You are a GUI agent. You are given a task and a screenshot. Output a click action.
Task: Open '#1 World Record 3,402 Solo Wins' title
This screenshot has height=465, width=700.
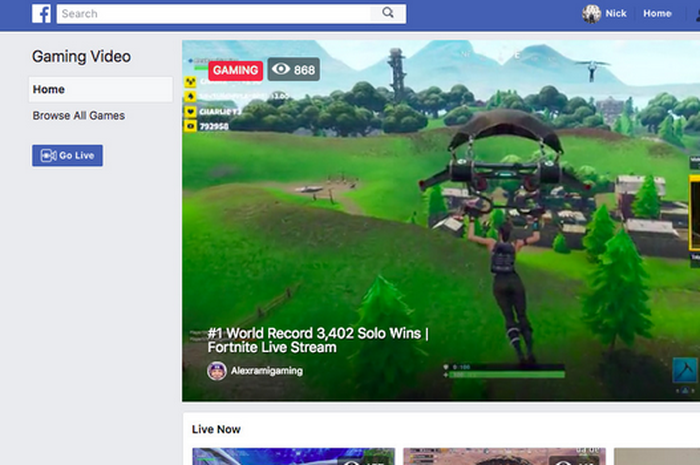(318, 340)
